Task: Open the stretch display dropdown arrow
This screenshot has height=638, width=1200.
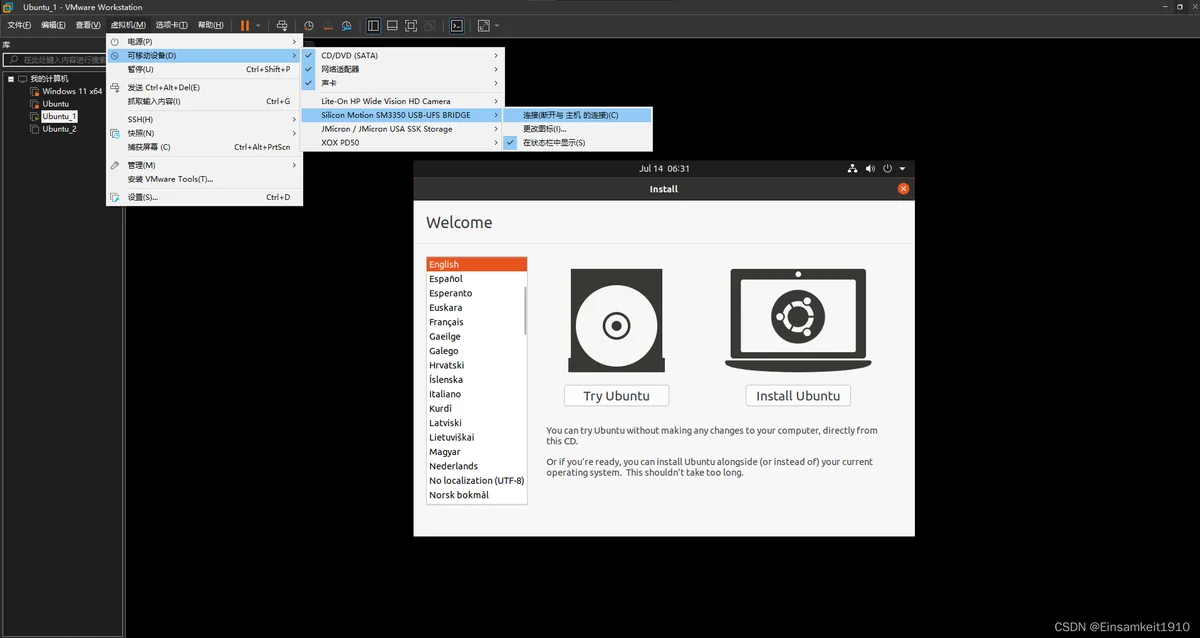Action: click(497, 25)
